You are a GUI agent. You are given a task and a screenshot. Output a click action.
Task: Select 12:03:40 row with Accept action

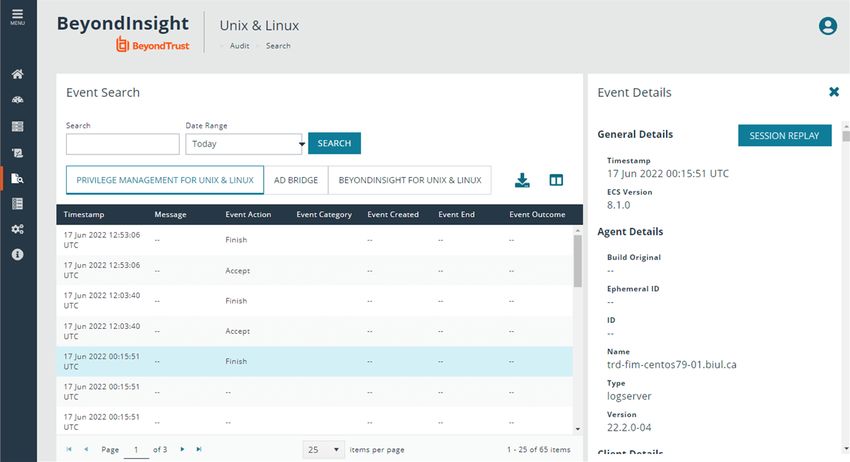click(314, 331)
